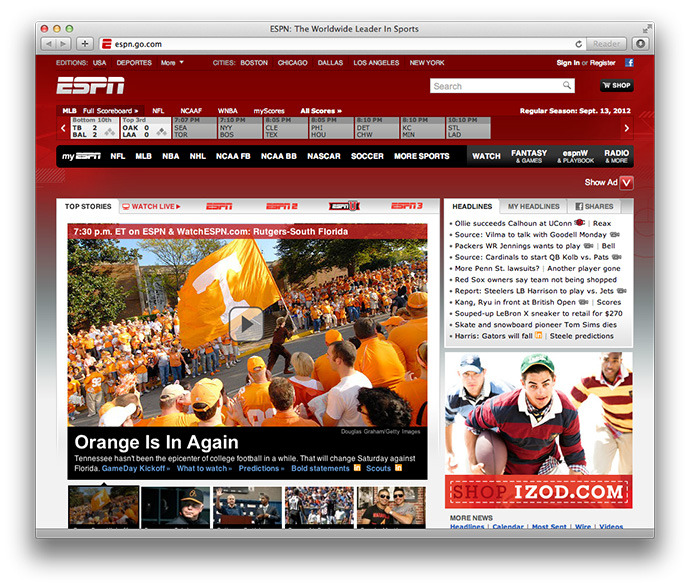The height and width of the screenshot is (588, 690).
Task: Click video icon beside Vilma Goodell headline
Action: pyautogui.click(x=615, y=235)
